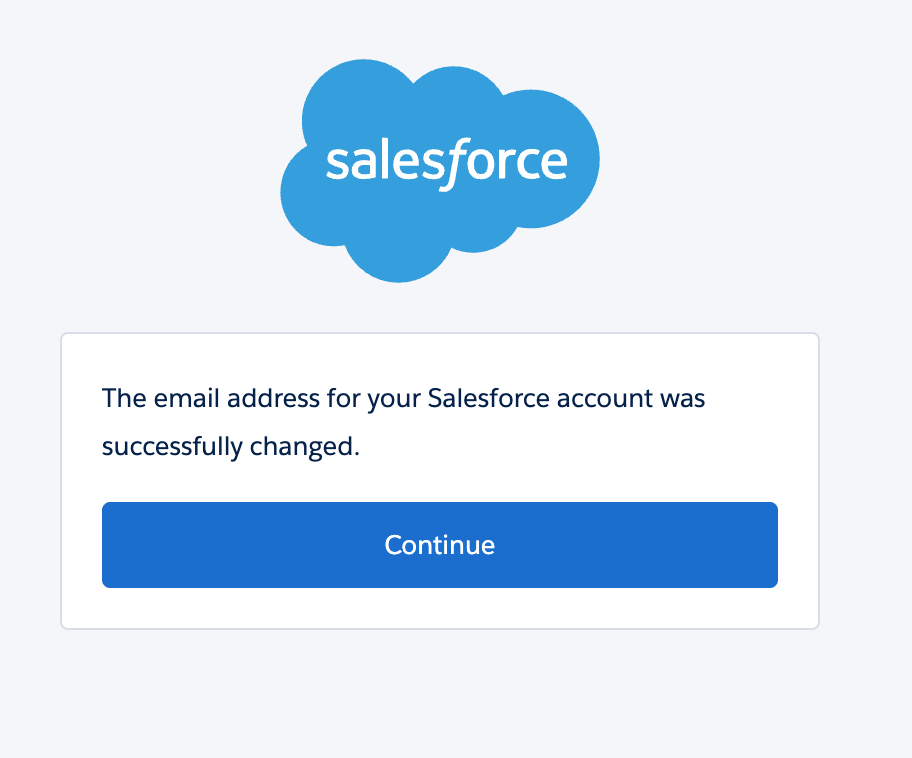Click the word "your" in the message
The height and width of the screenshot is (758, 912).
395,399
